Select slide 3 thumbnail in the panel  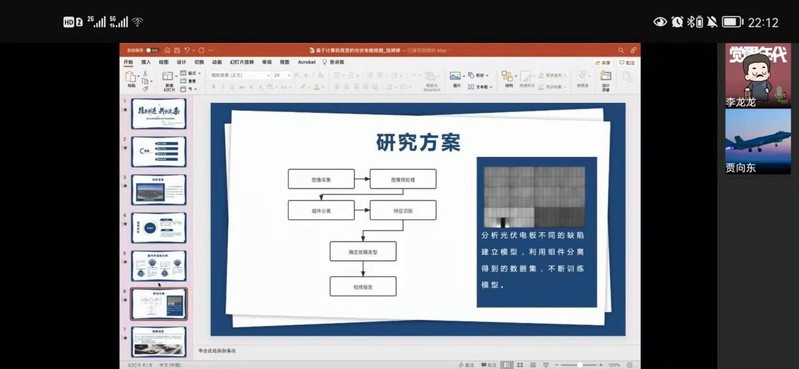coord(158,190)
